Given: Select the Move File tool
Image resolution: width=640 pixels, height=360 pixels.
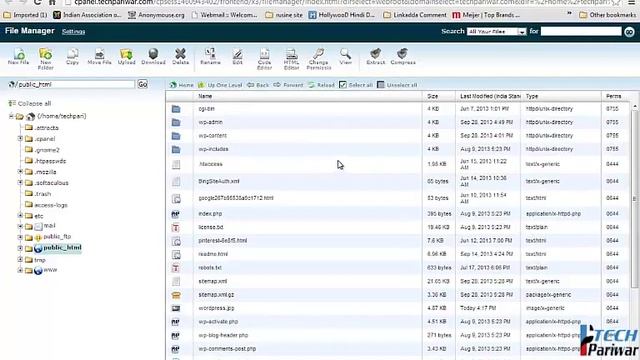Looking at the screenshot, I should click(99, 56).
